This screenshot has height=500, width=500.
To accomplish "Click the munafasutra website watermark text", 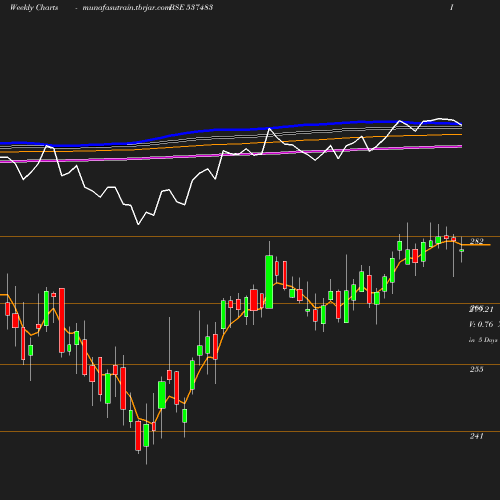I will tap(126, 8).
